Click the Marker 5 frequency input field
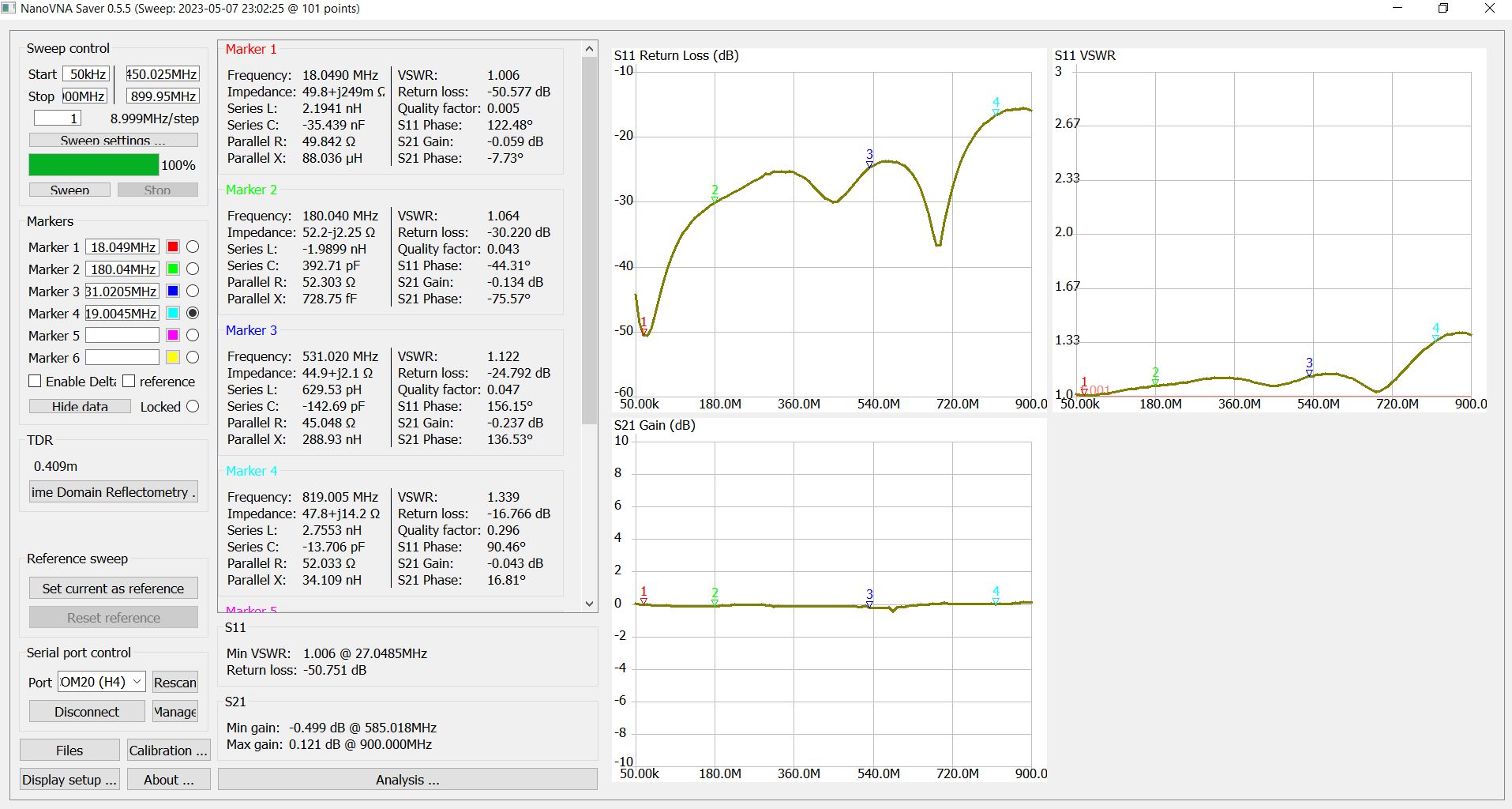The image size is (1512, 809). 122,336
